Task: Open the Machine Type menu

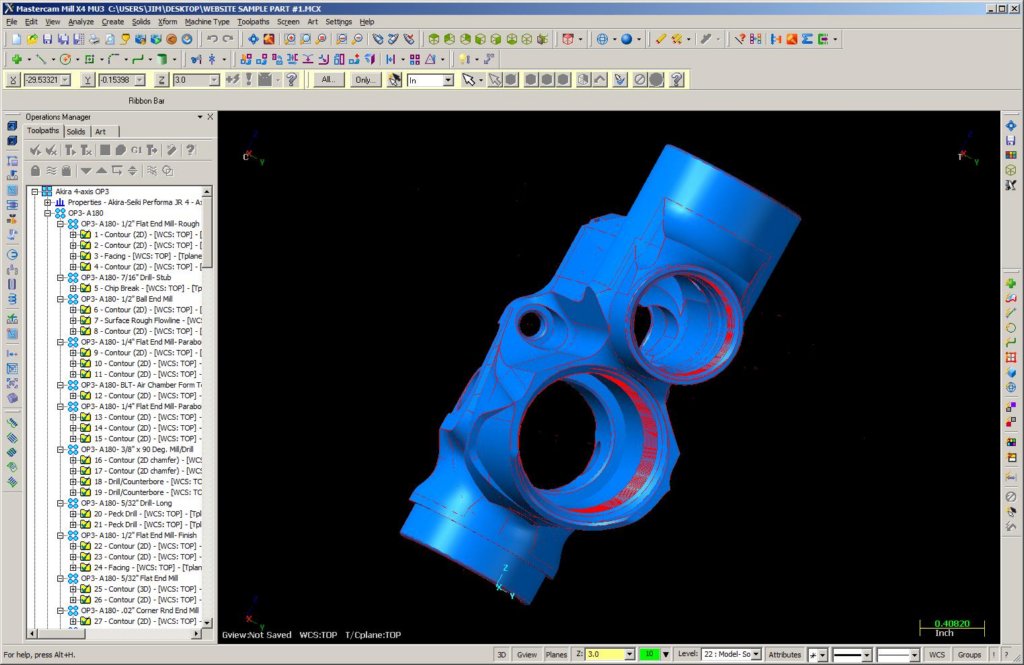Action: pos(207,22)
